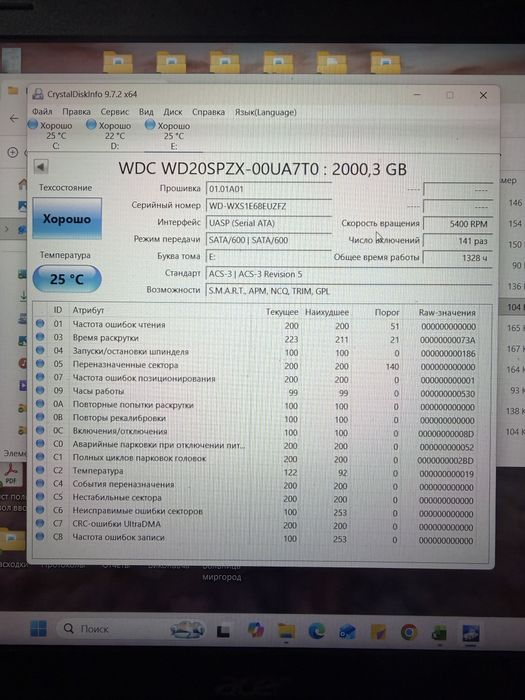This screenshot has height=700, width=525.
Task: Click CrystalDiskInfo icon in the taskbar
Action: [x=471, y=633]
